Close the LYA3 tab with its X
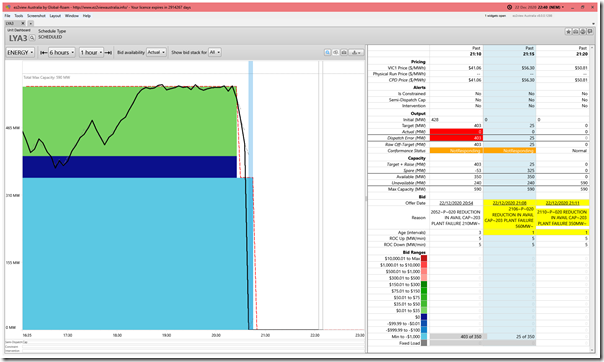The width and height of the screenshot is (604, 362). 23,23
